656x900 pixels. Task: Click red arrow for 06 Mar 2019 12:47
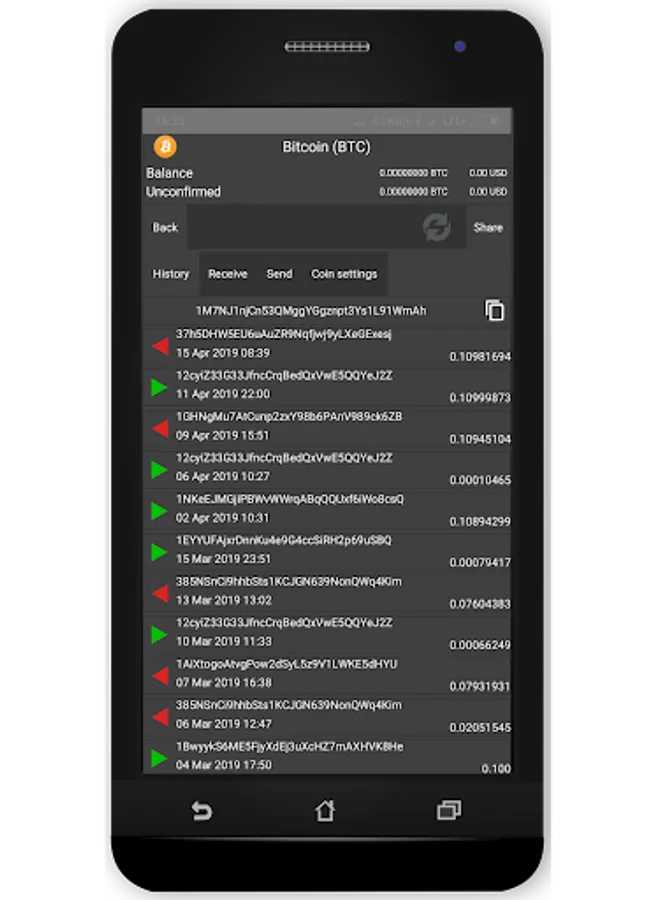(160, 717)
